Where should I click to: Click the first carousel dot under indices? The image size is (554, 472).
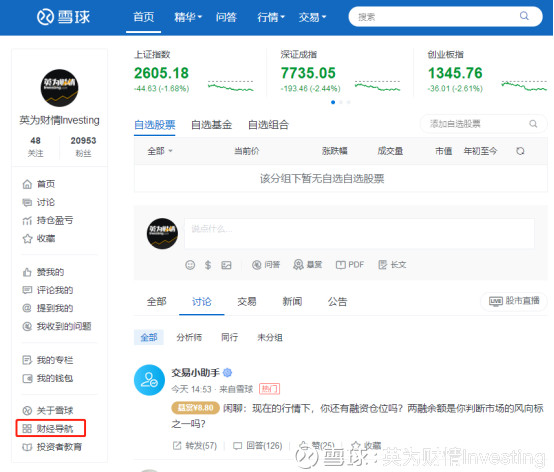(x=333, y=102)
